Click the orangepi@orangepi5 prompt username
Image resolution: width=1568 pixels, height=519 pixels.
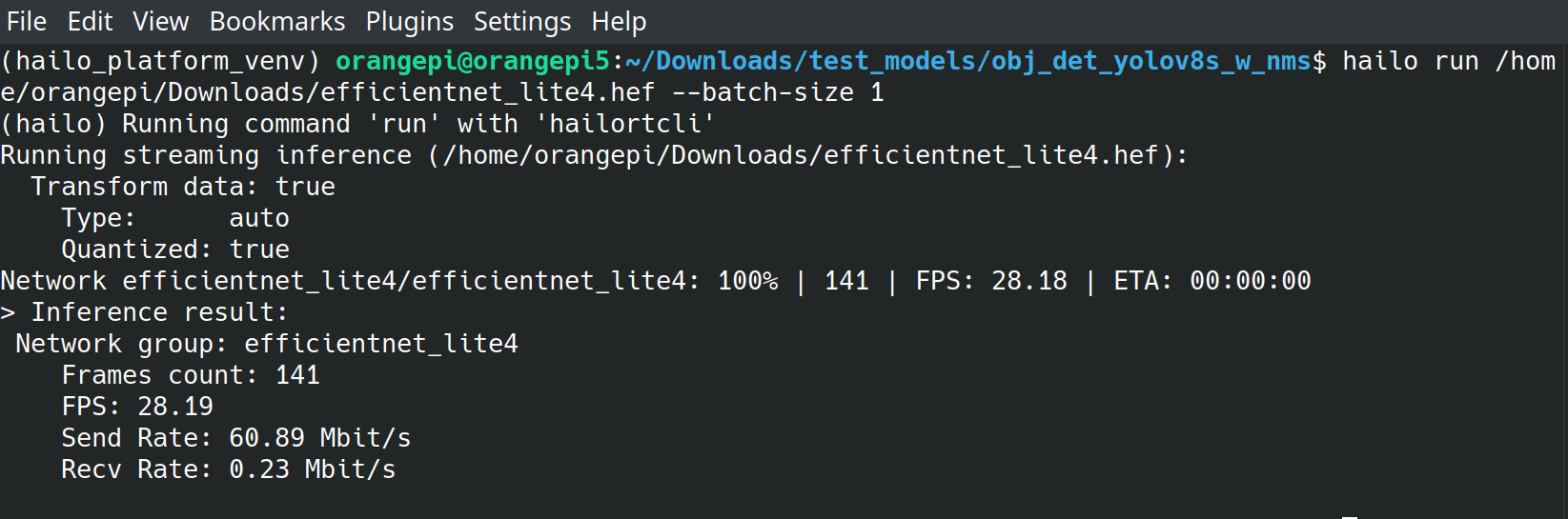472,61
